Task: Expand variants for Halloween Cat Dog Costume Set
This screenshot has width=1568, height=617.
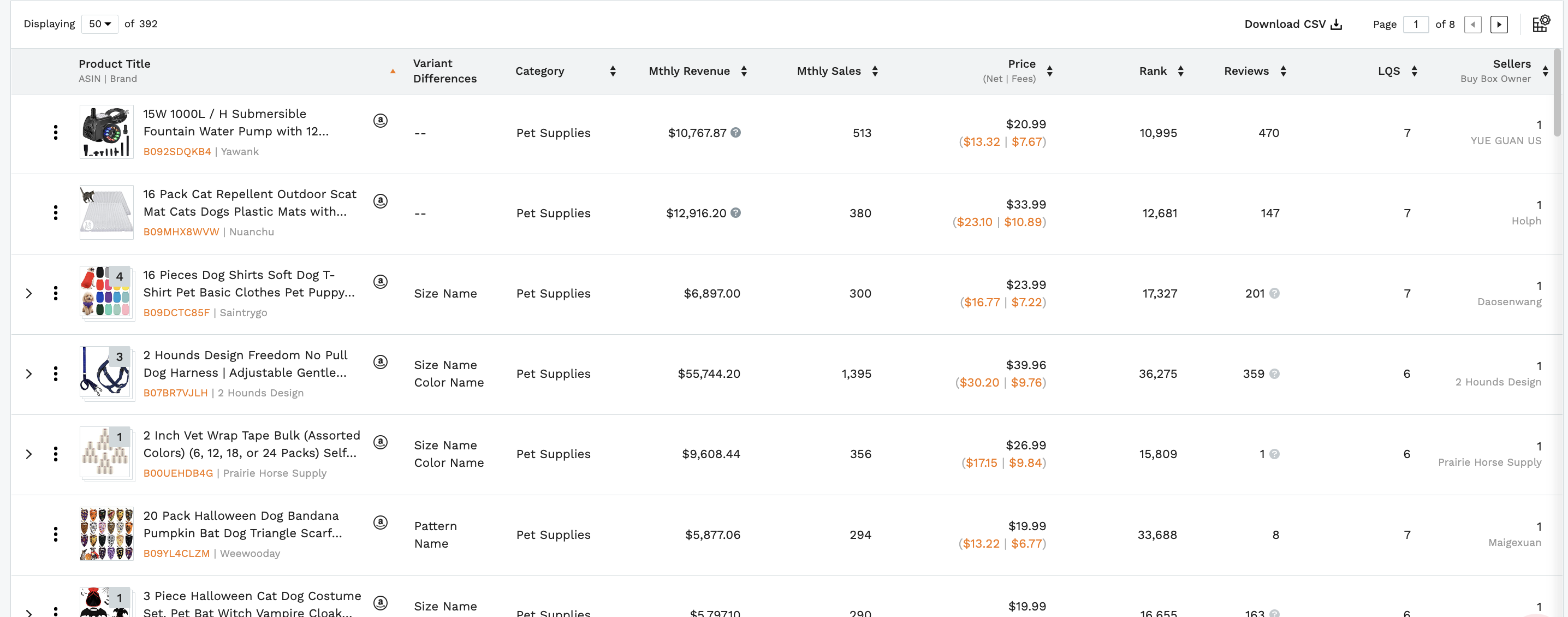Action: coord(28,612)
